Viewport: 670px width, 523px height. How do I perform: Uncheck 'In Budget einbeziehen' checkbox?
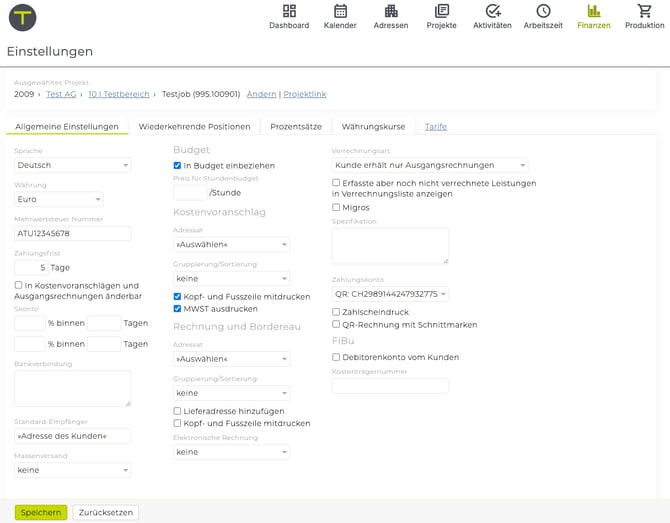178,166
